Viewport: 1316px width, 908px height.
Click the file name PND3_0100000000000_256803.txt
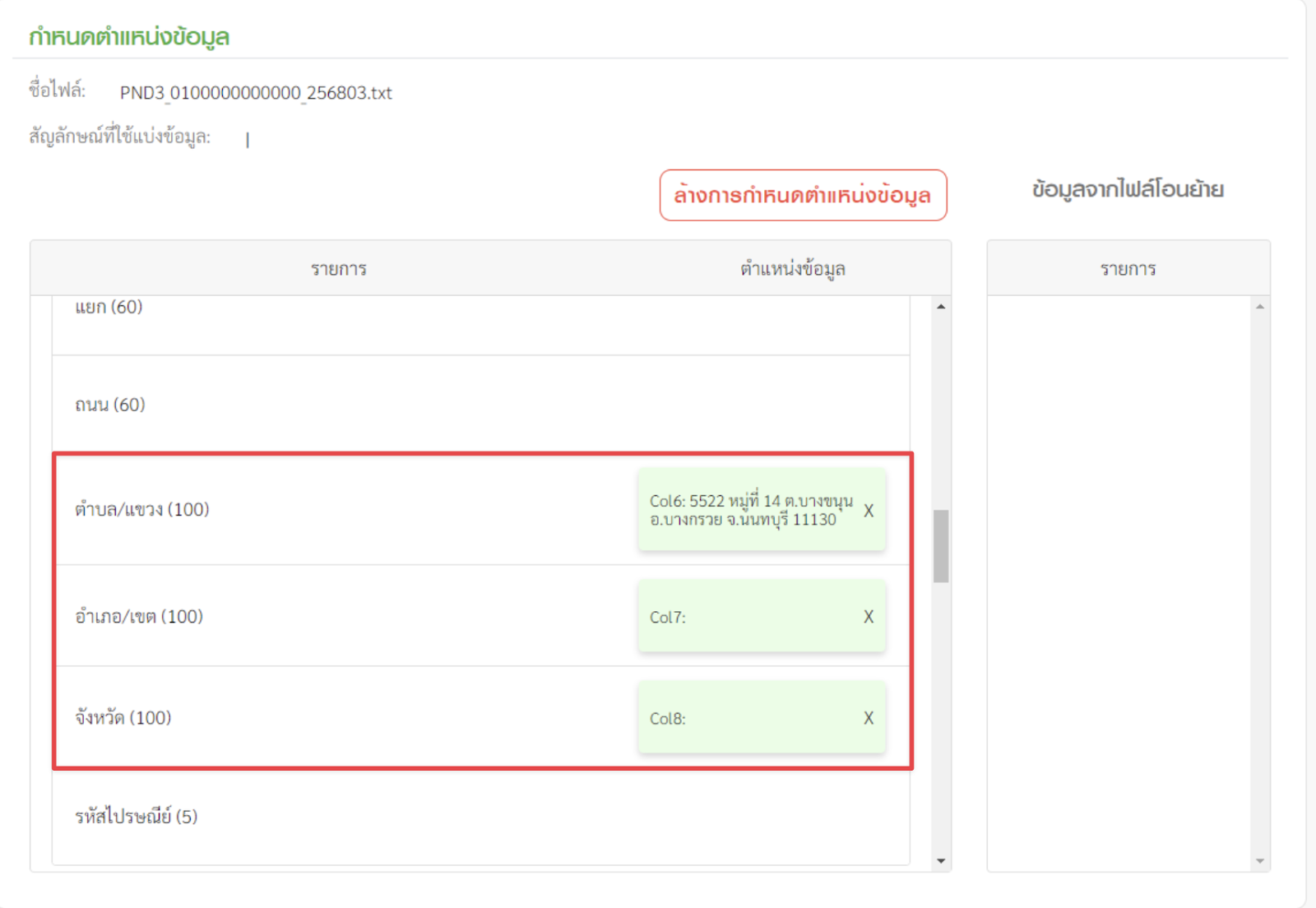point(256,93)
